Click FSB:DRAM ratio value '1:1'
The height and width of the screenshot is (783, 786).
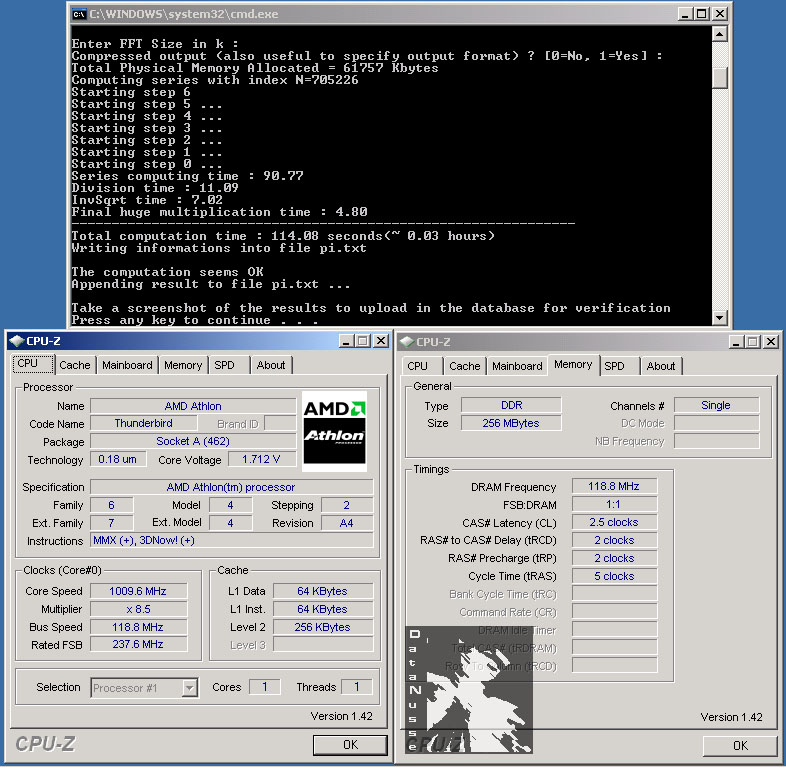[x=614, y=504]
